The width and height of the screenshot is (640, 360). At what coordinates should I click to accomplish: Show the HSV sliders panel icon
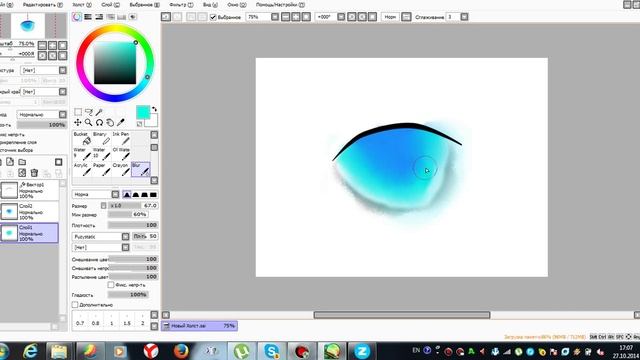point(99,17)
